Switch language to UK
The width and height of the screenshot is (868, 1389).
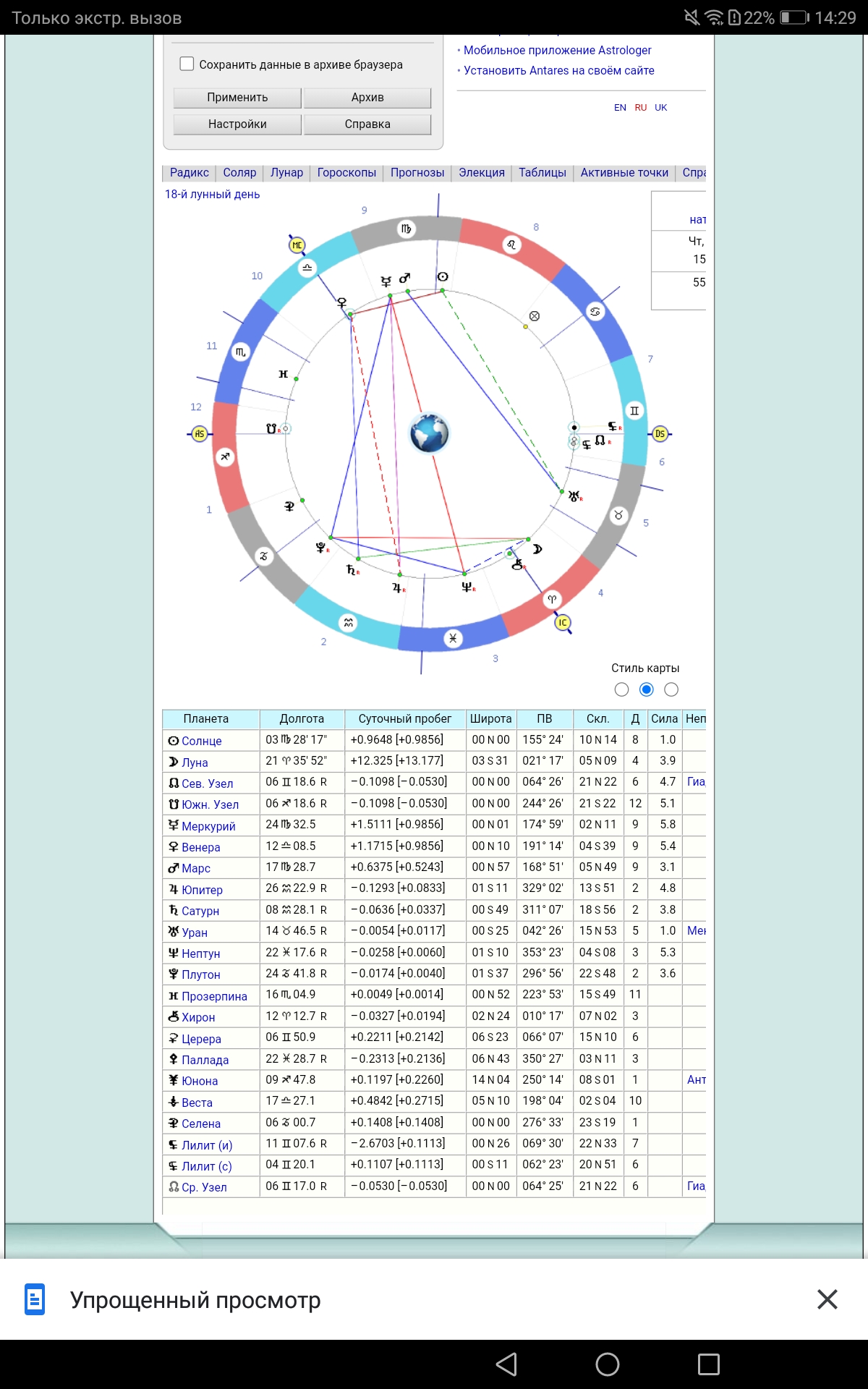661,107
